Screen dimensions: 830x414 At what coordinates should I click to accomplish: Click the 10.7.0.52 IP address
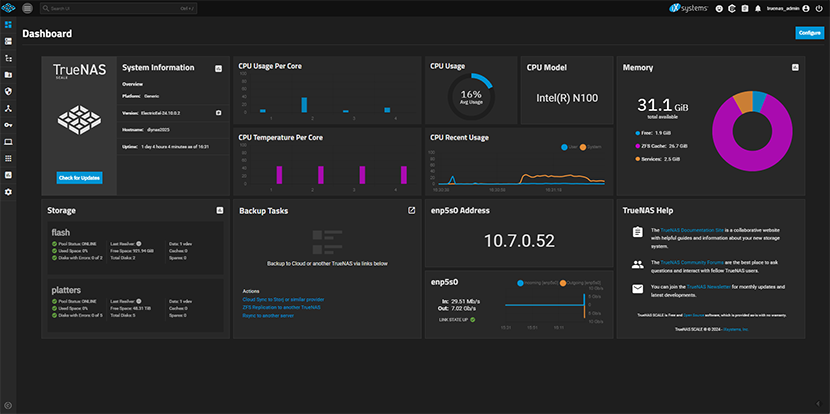tap(519, 241)
